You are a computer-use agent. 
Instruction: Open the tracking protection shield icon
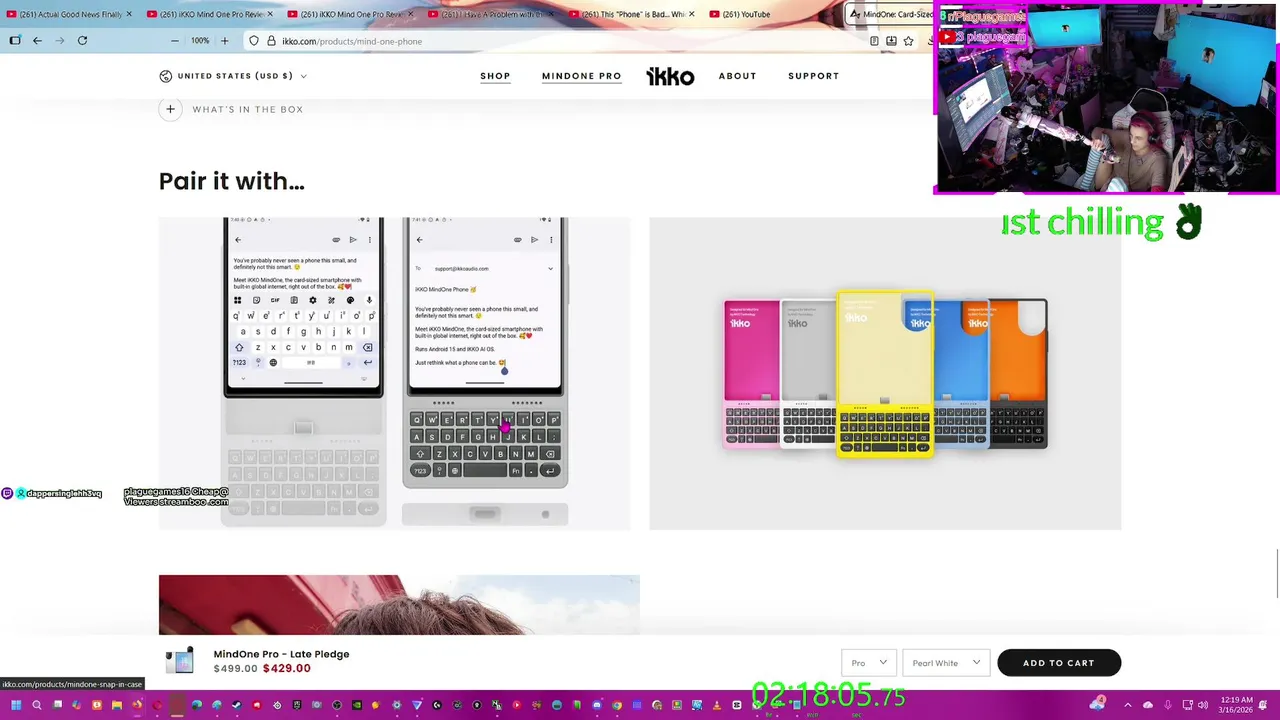pyautogui.click(x=254, y=41)
